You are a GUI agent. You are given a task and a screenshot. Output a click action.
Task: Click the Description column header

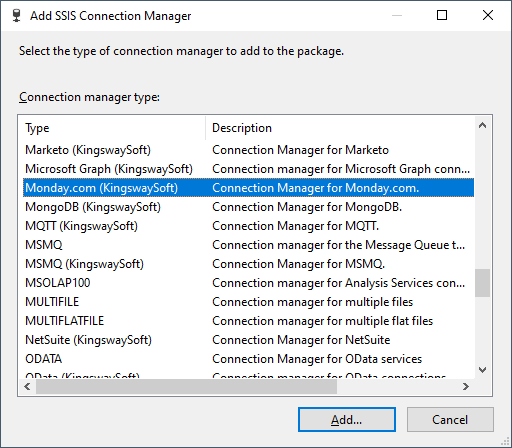tap(340, 128)
